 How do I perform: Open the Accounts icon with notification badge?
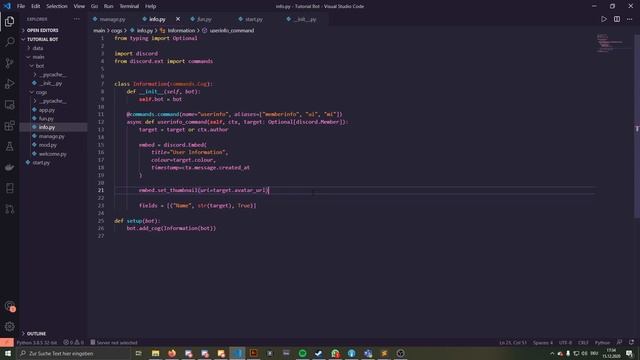(x=9, y=306)
